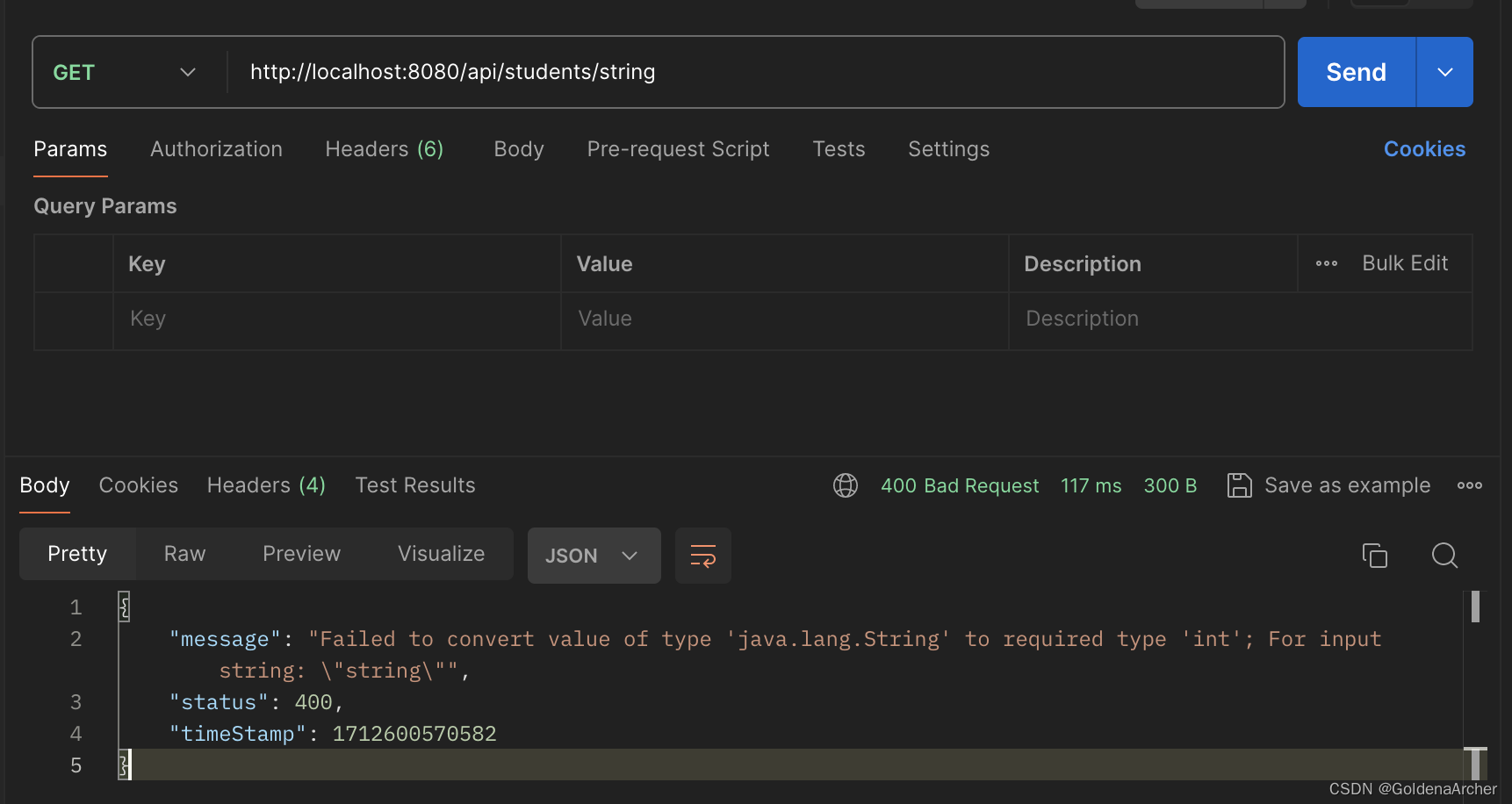Open the Authorization tab

pos(216,149)
